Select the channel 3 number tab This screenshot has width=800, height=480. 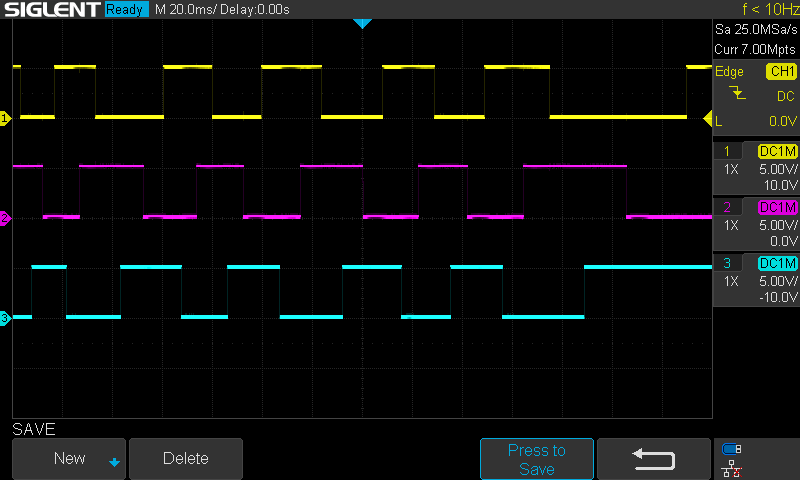[x=727, y=263]
